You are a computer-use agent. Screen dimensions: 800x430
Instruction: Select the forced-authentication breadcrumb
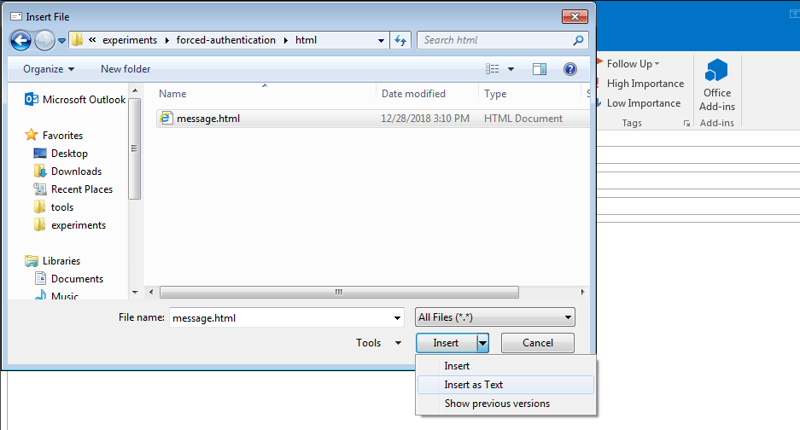click(x=226, y=40)
